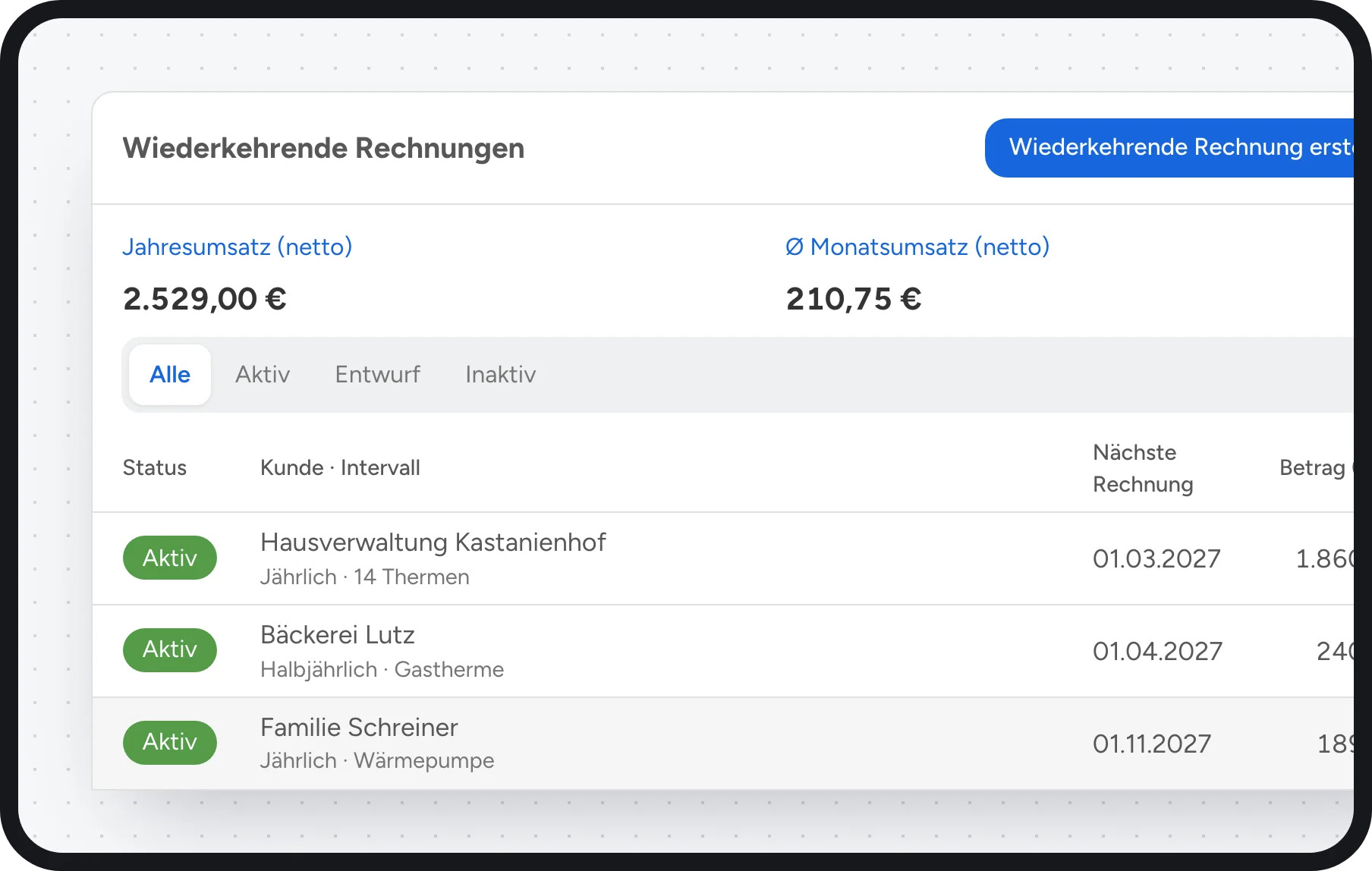Click the Nächste Rechnung column header
Viewport: 1372px width, 871px height.
1143,468
